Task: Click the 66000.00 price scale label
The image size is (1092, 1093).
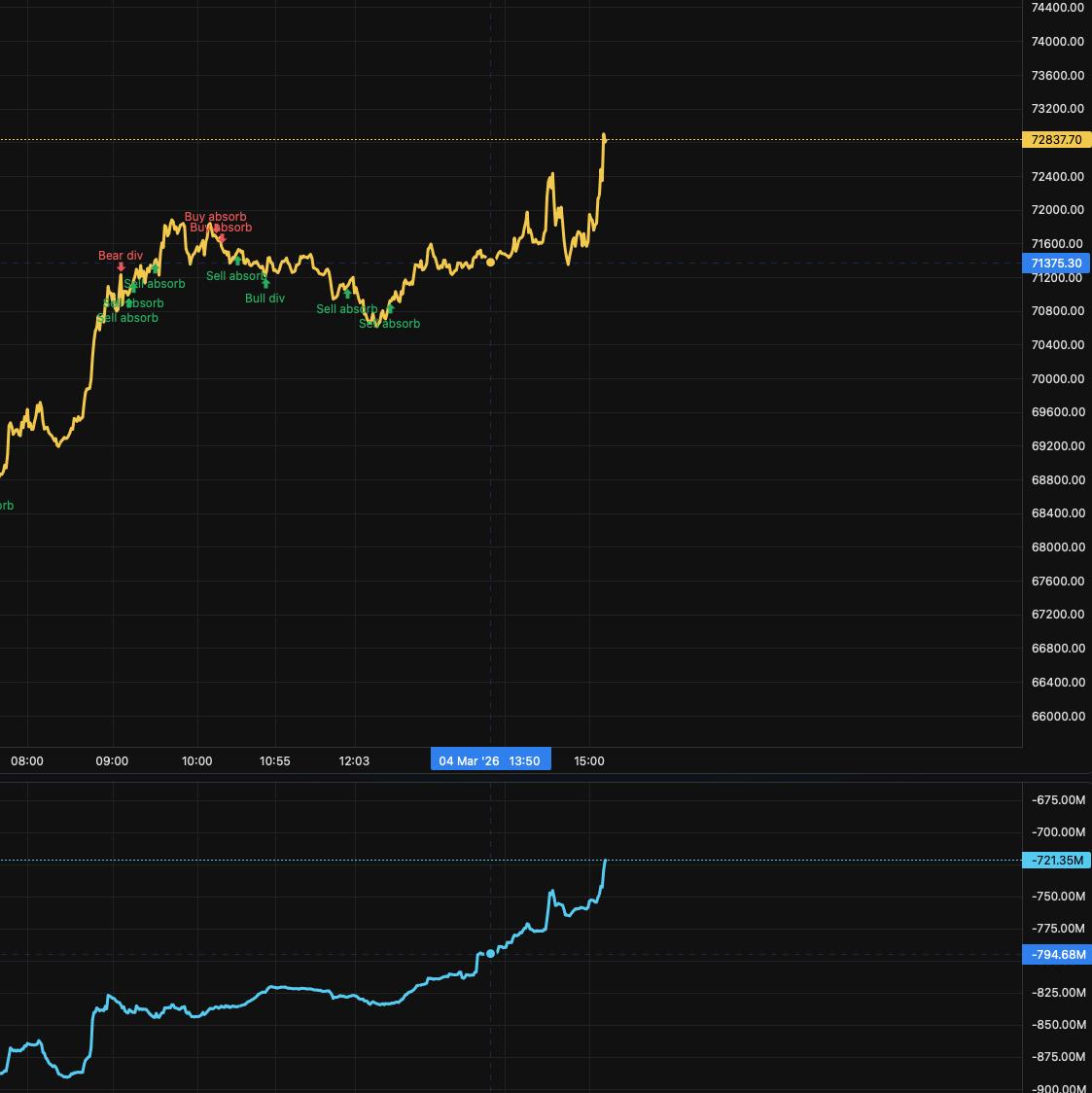Action: click(1057, 717)
